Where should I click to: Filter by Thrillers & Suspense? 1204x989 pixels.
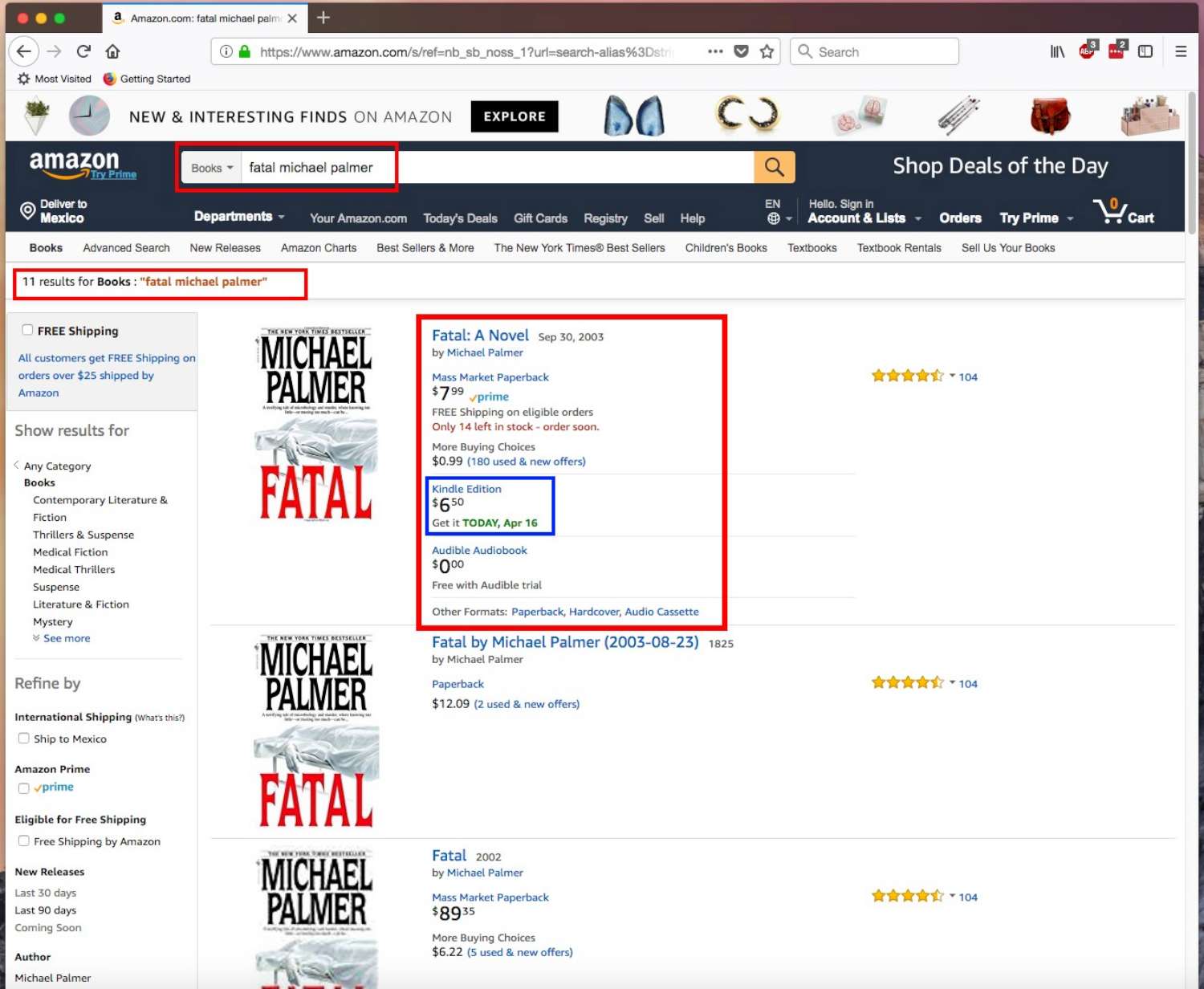point(83,535)
